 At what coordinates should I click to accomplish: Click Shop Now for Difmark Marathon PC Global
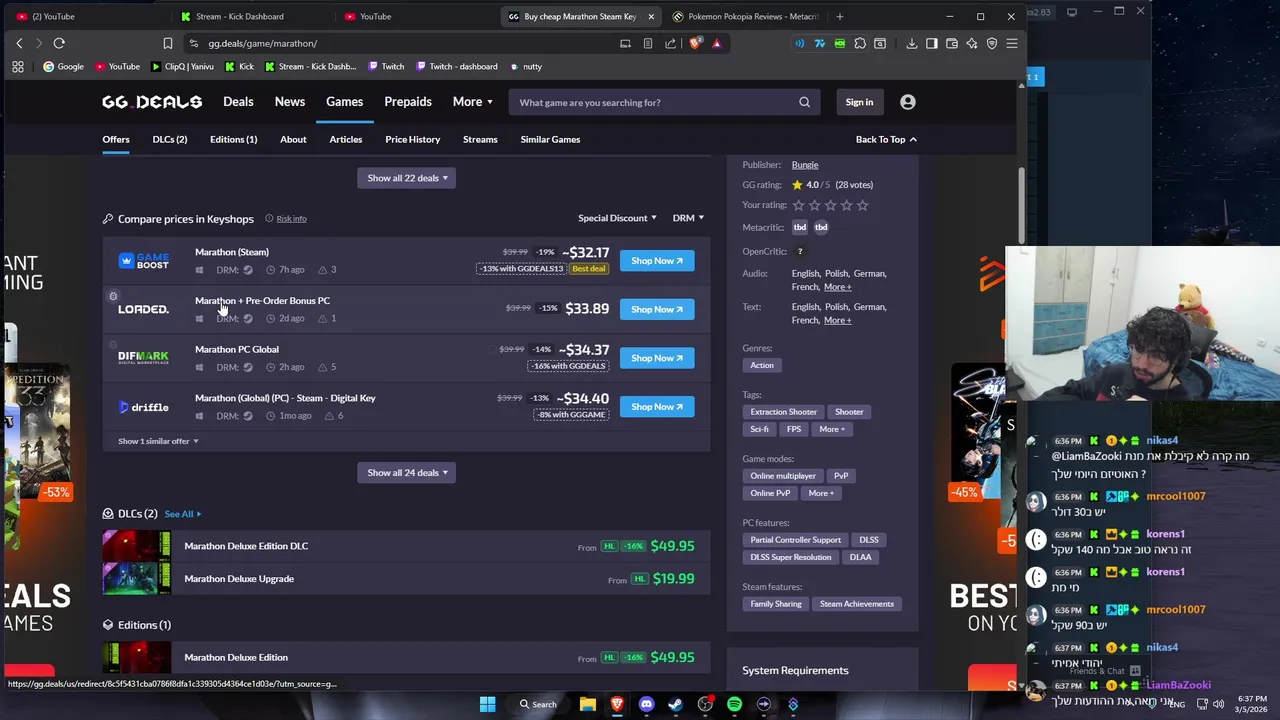tap(657, 358)
